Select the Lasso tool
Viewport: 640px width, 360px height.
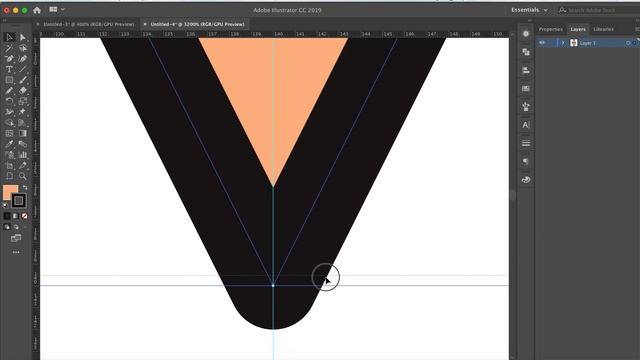coord(23,48)
